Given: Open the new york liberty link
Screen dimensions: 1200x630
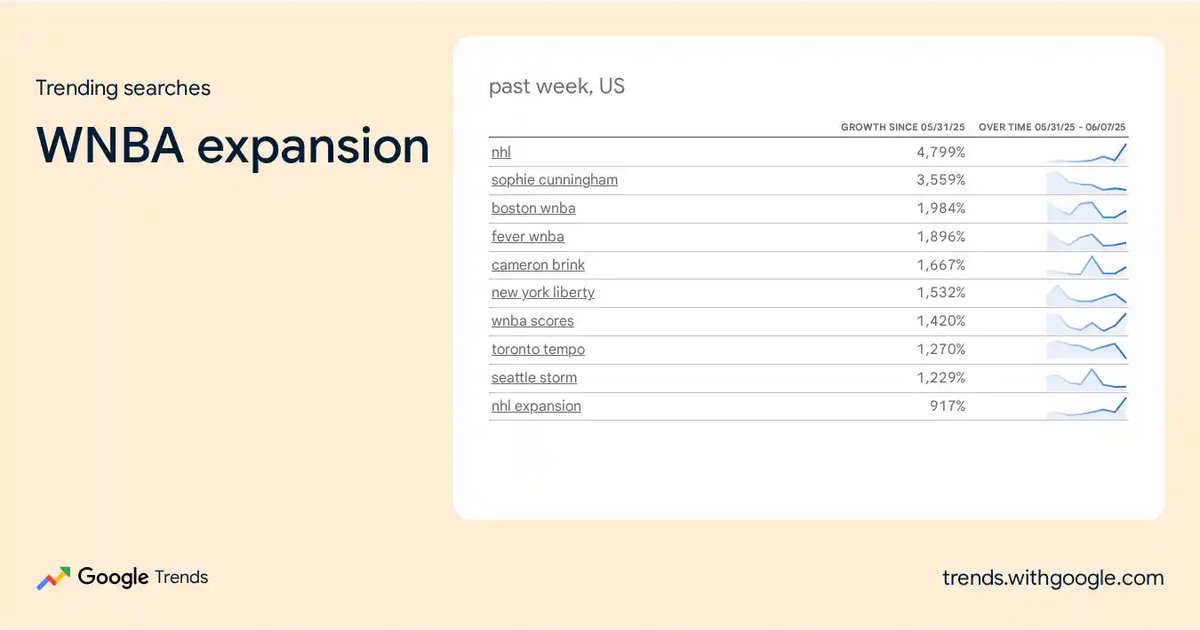Looking at the screenshot, I should coord(543,293).
